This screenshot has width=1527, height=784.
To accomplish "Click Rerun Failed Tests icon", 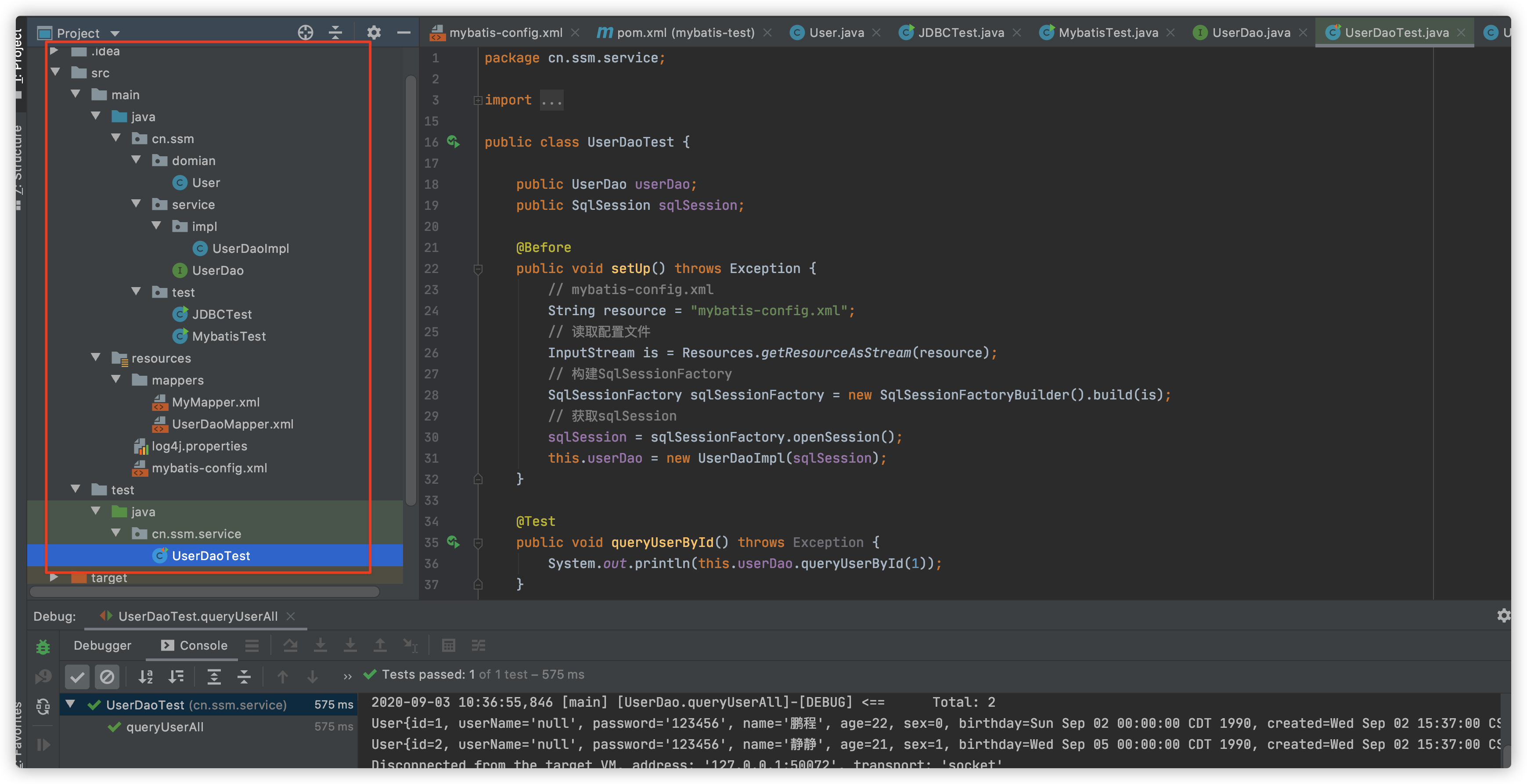I will pyautogui.click(x=43, y=676).
